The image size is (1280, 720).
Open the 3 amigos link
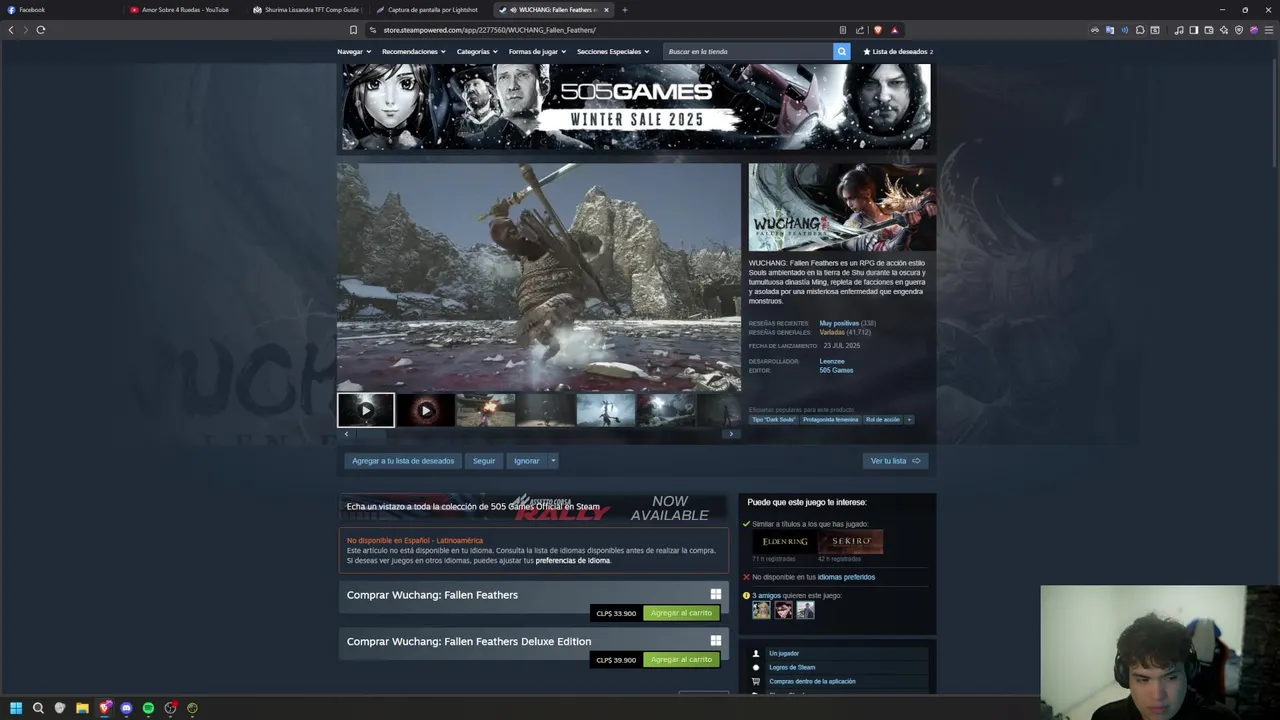[x=767, y=595]
